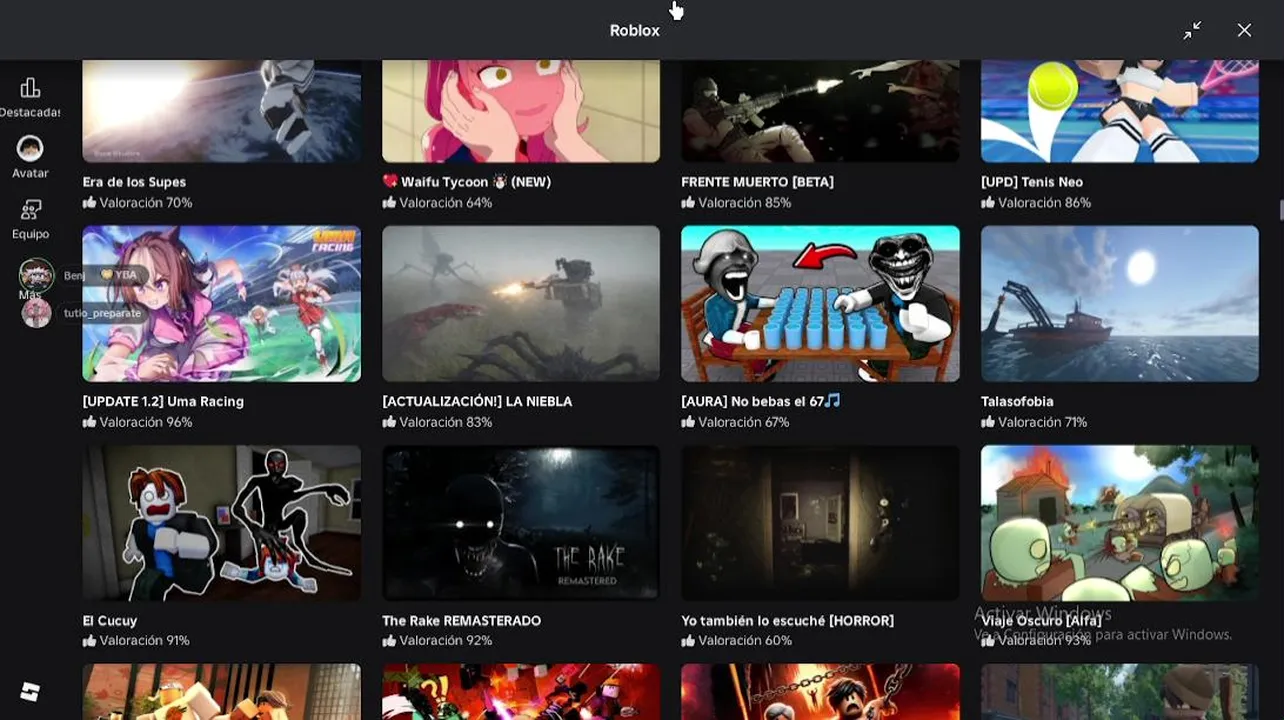Screen dimensions: 1284x720
Task: Click the Avatar sidebar label
Action: pos(30,173)
